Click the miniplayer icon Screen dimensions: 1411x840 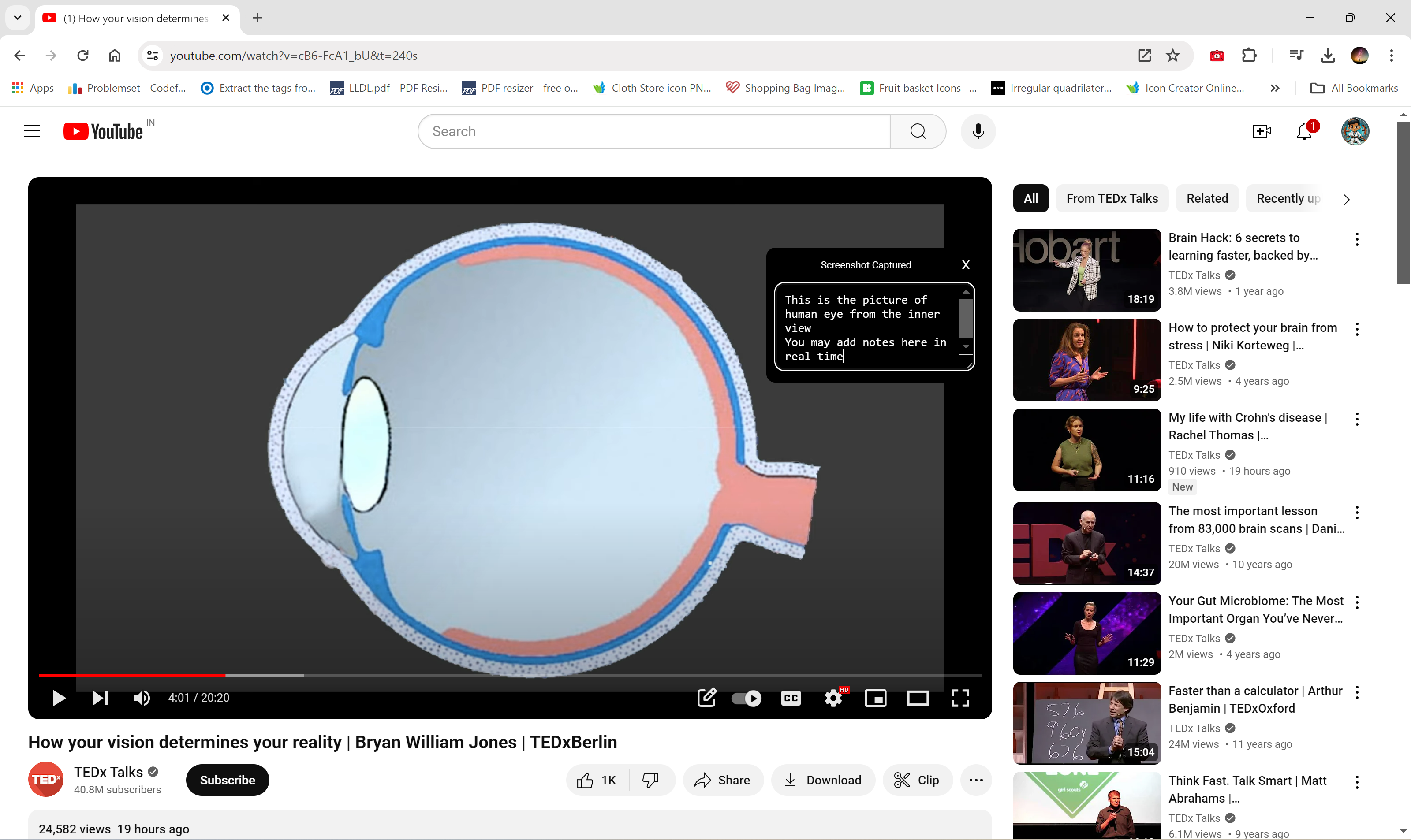[875, 697]
